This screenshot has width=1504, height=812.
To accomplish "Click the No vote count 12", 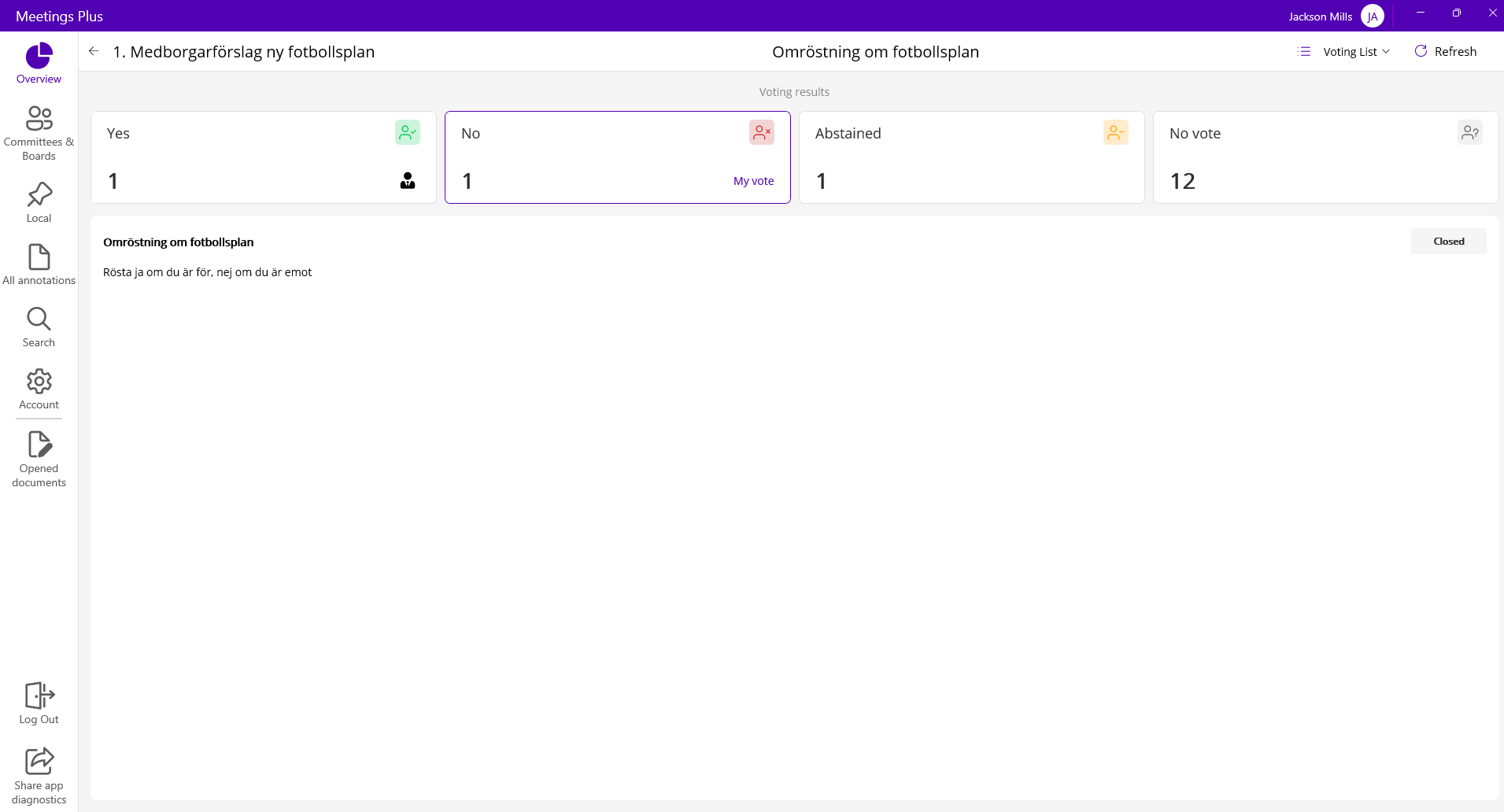I will pyautogui.click(x=1182, y=182).
